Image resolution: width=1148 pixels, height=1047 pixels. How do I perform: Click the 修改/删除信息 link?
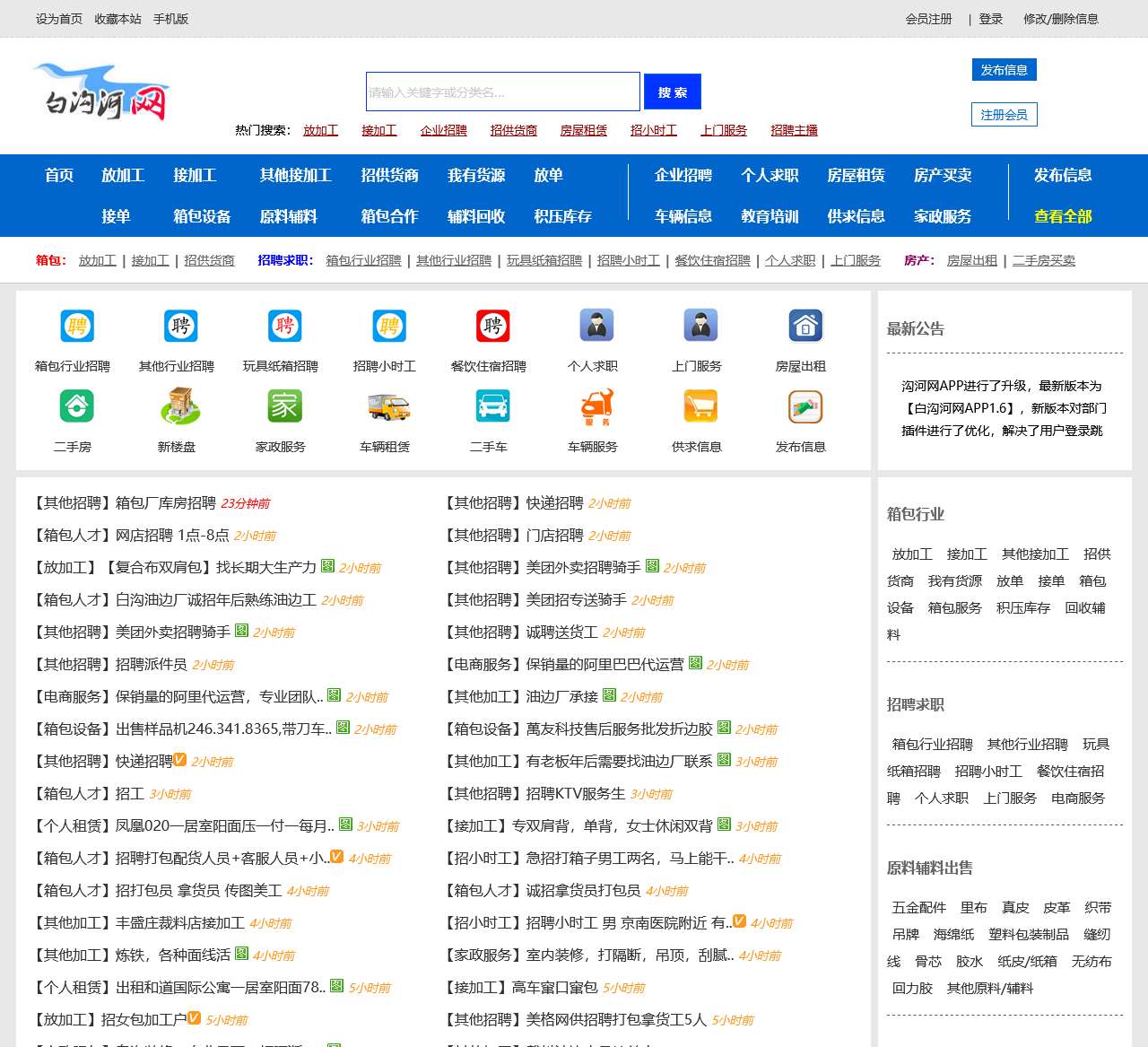pos(1061,19)
